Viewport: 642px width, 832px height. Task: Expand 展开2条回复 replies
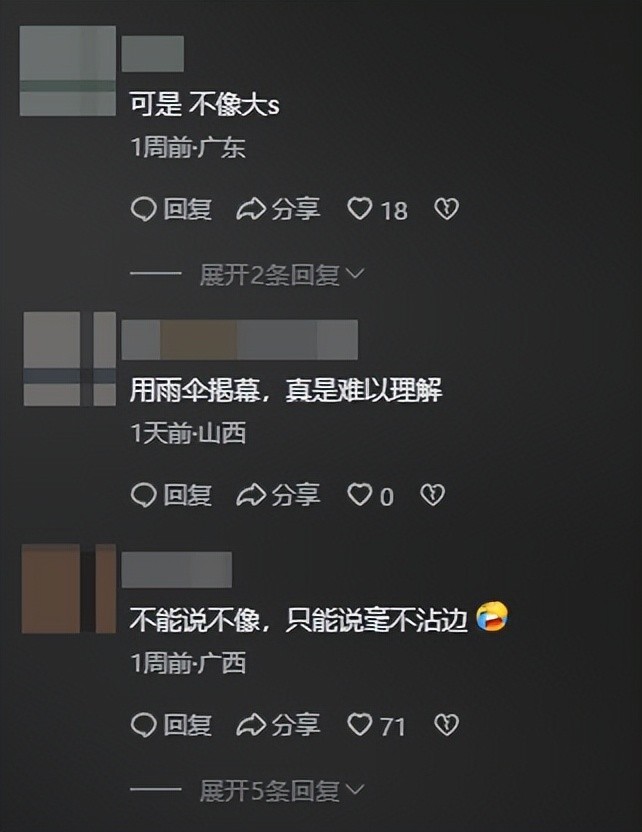(x=270, y=275)
